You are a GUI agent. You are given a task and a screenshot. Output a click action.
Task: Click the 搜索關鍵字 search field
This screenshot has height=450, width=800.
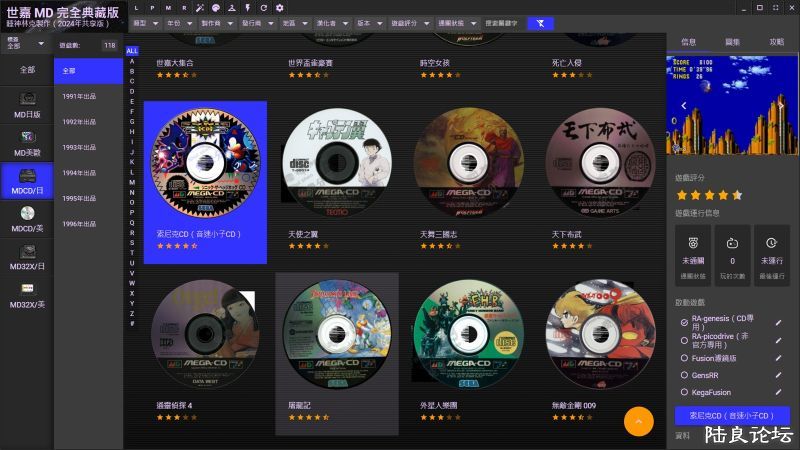tap(504, 23)
